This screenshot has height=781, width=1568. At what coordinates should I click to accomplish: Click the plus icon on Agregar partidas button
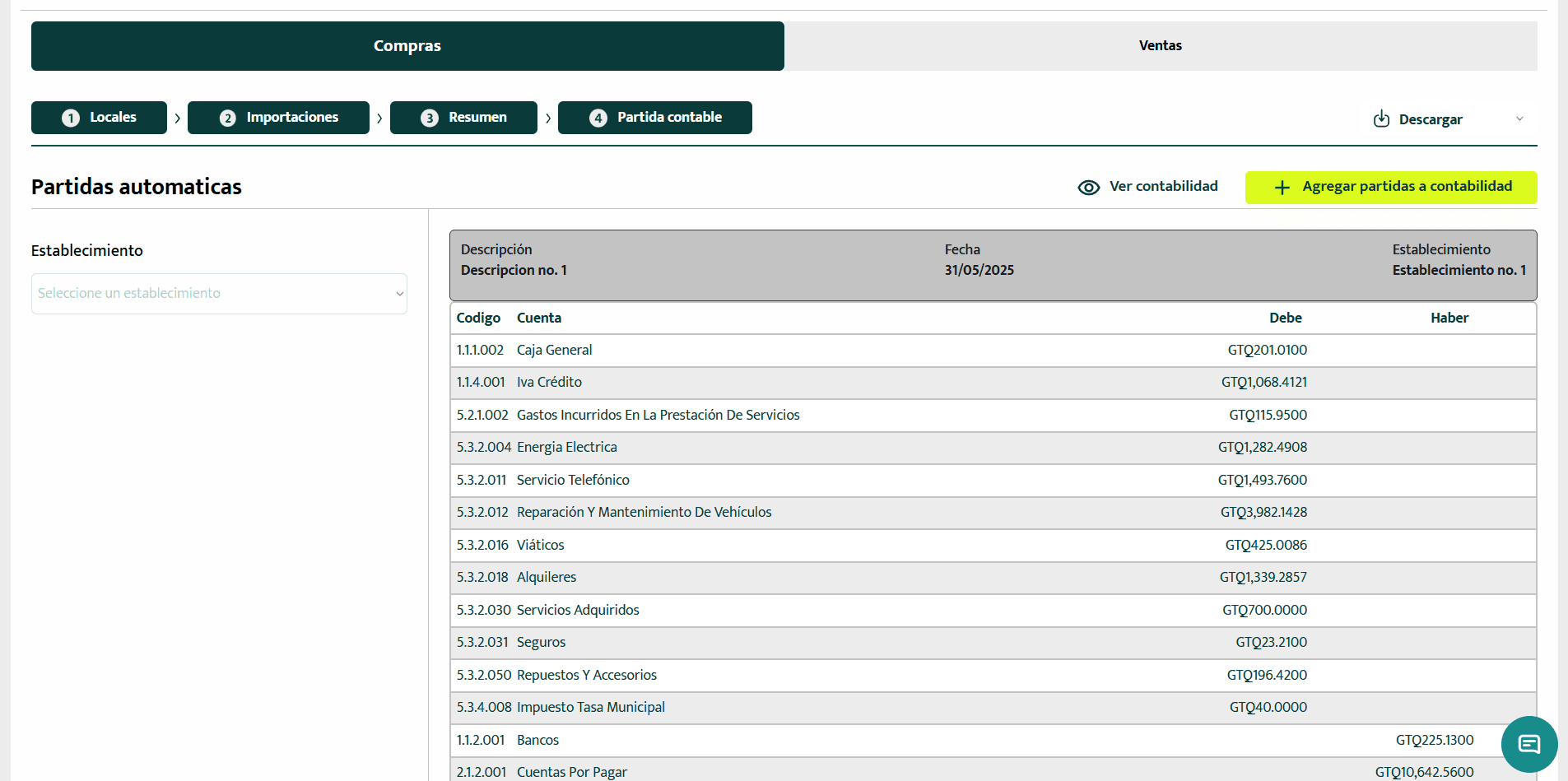click(1282, 187)
